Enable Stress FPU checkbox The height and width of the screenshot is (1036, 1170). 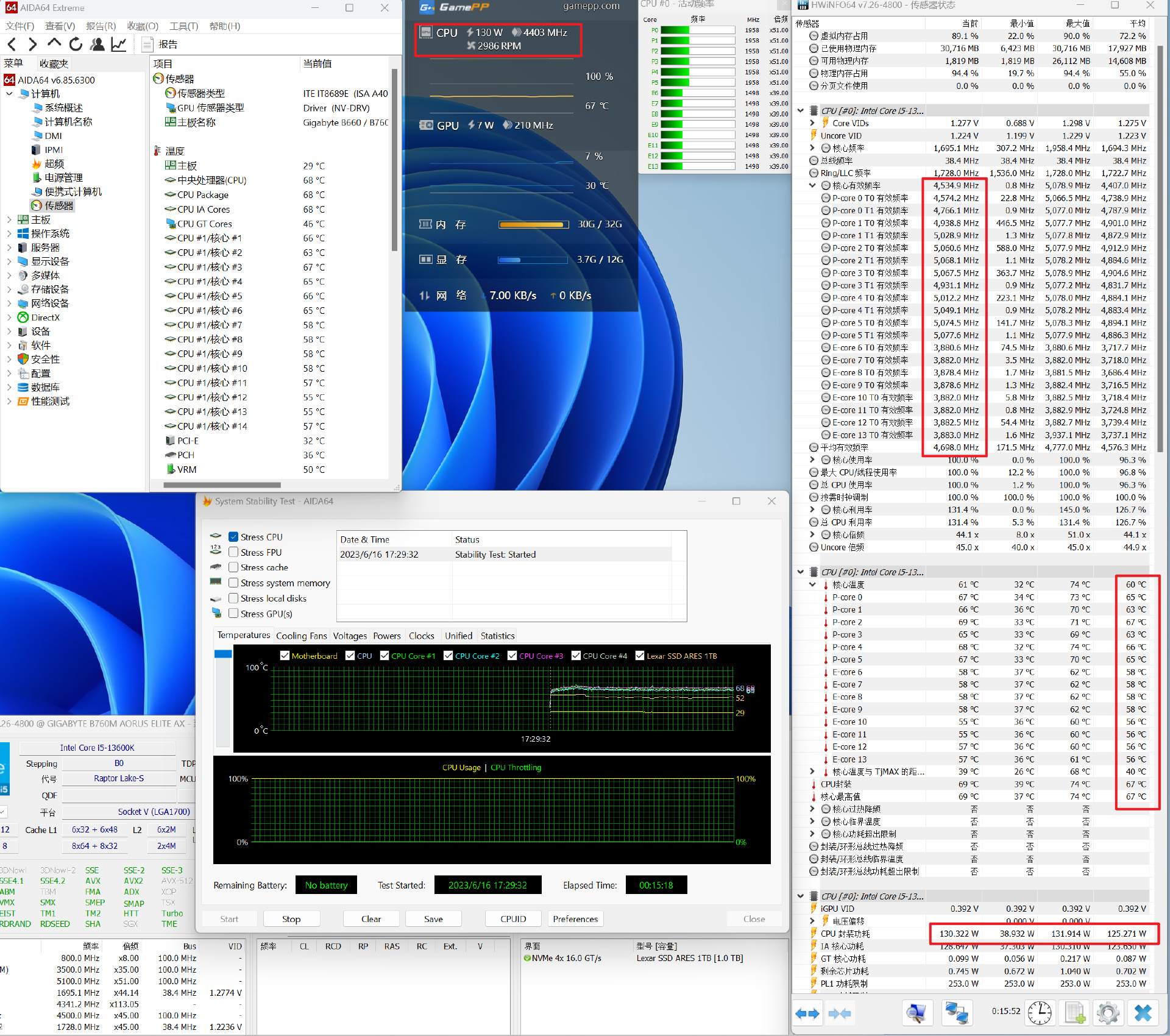coord(233,552)
